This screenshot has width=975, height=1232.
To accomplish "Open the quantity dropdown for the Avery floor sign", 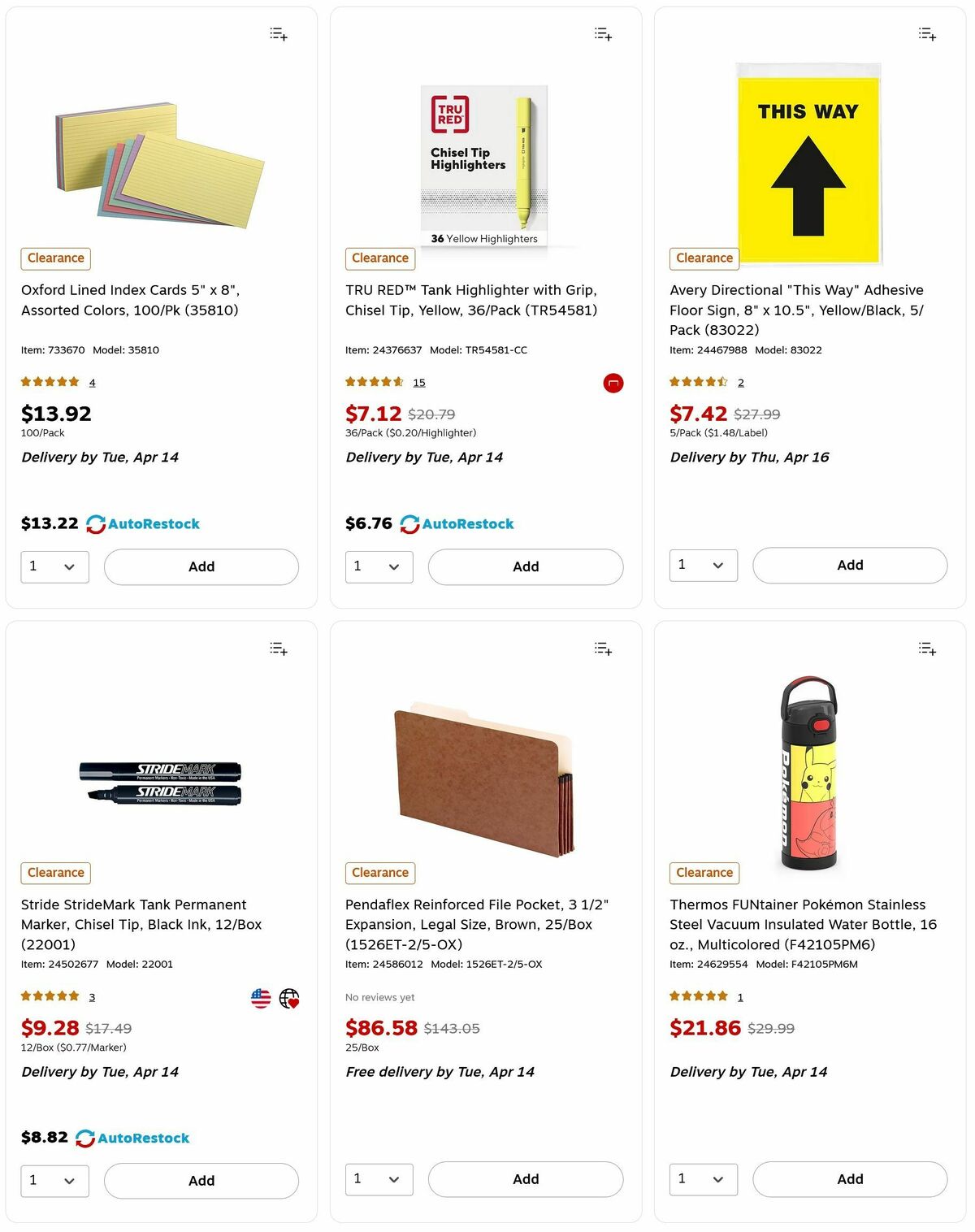I will point(703,565).
